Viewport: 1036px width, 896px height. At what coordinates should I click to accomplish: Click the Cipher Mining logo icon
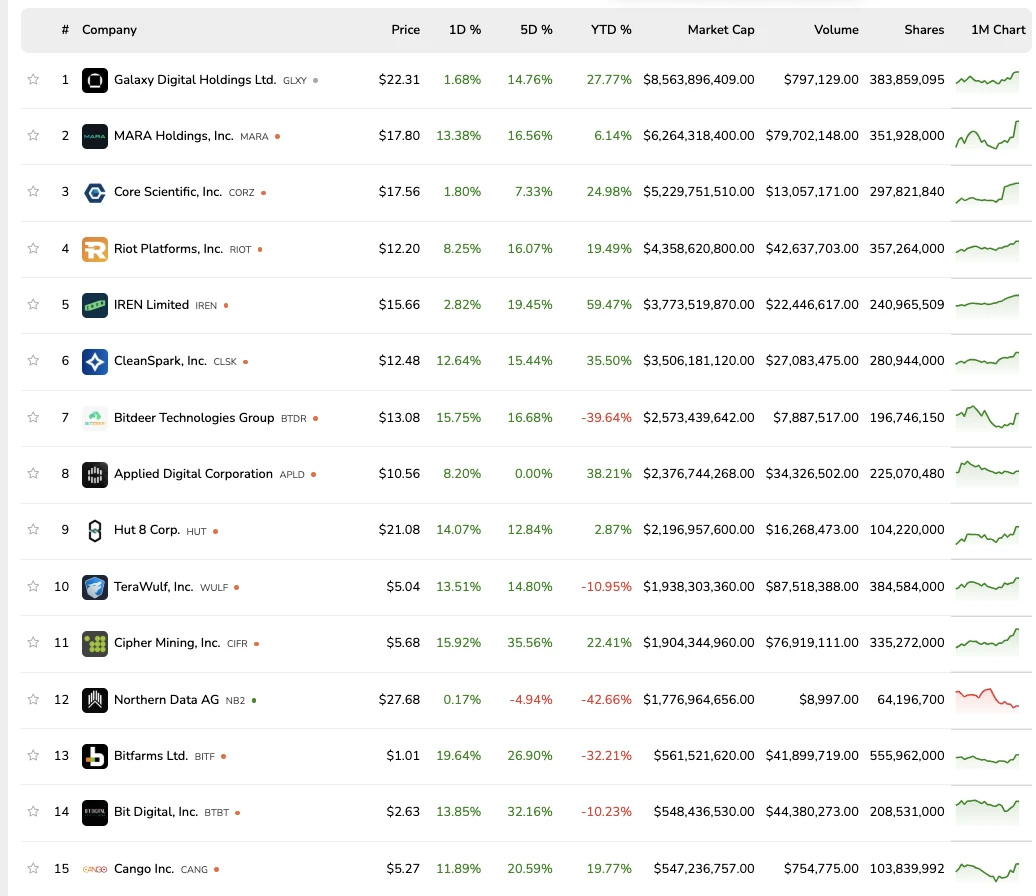click(x=95, y=643)
